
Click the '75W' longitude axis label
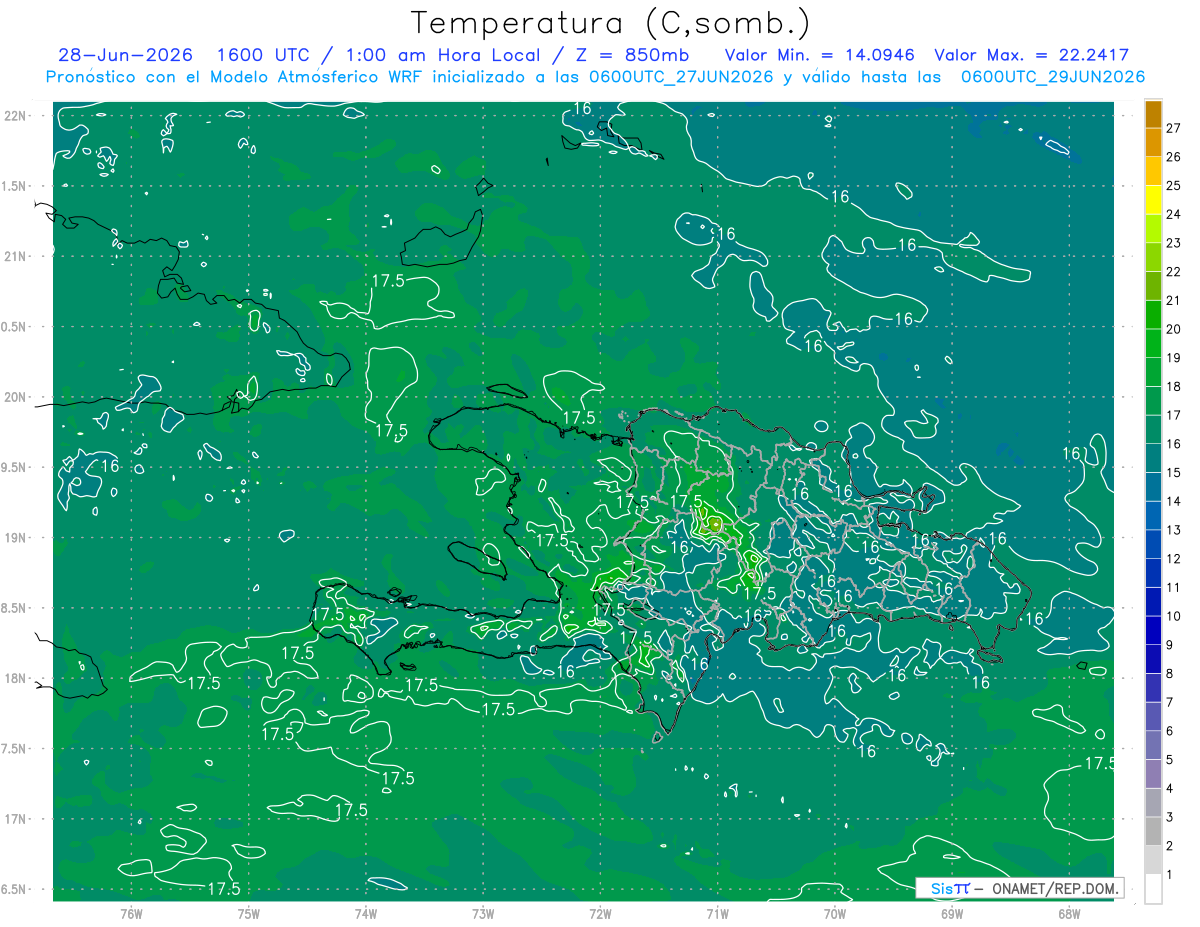tap(249, 914)
